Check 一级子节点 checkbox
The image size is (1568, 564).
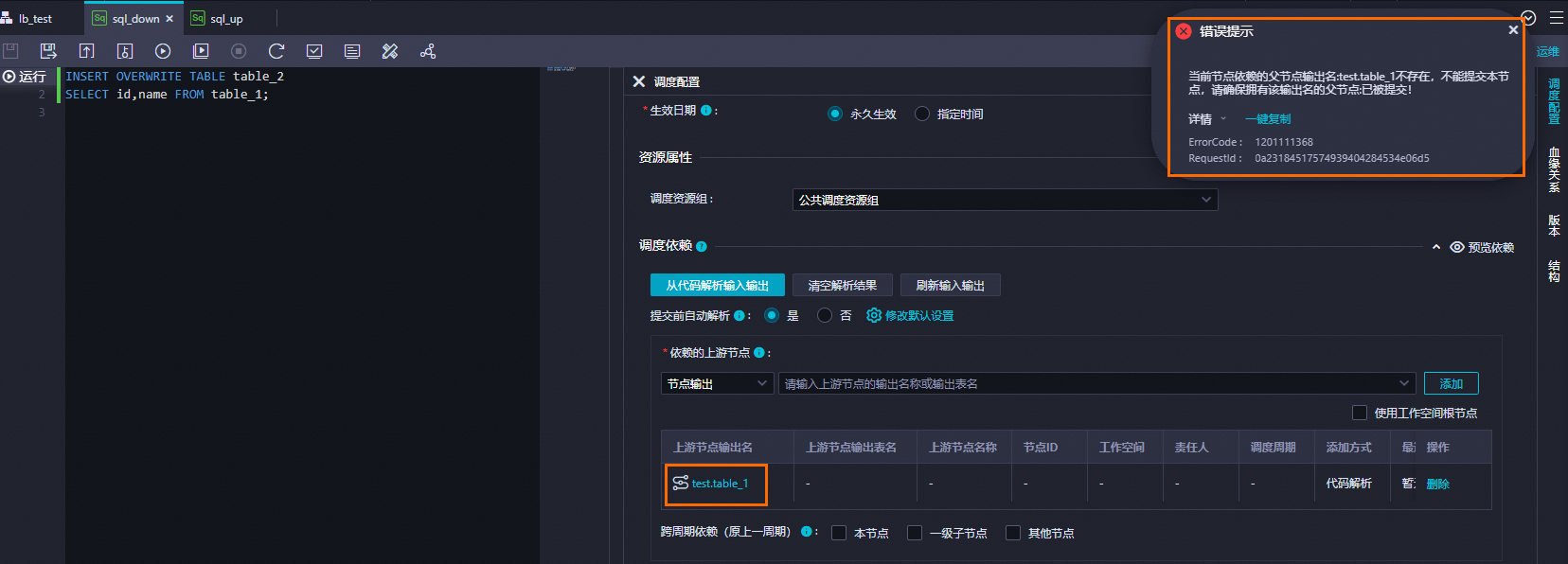915,533
